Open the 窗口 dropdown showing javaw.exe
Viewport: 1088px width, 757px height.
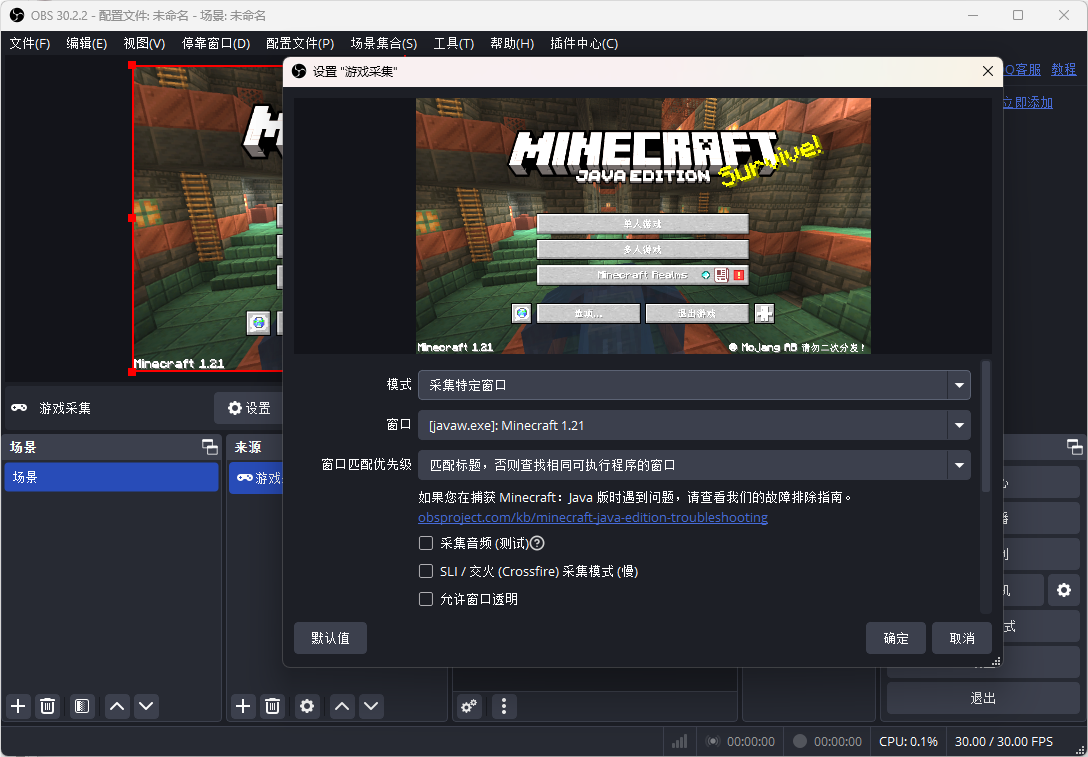[x=694, y=425]
